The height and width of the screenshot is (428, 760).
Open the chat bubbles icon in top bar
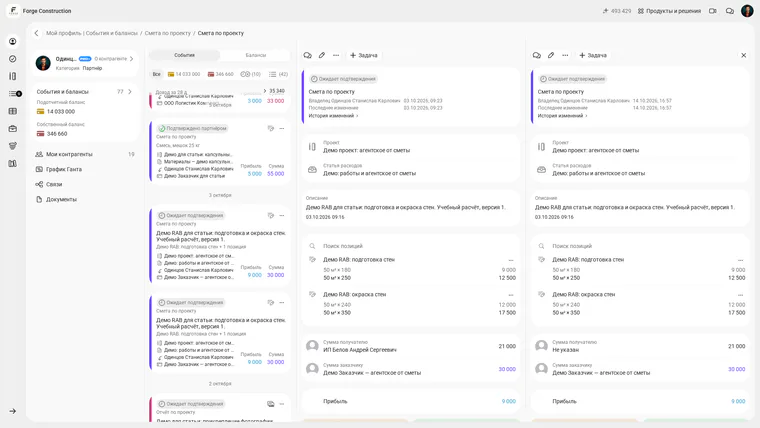(x=729, y=11)
